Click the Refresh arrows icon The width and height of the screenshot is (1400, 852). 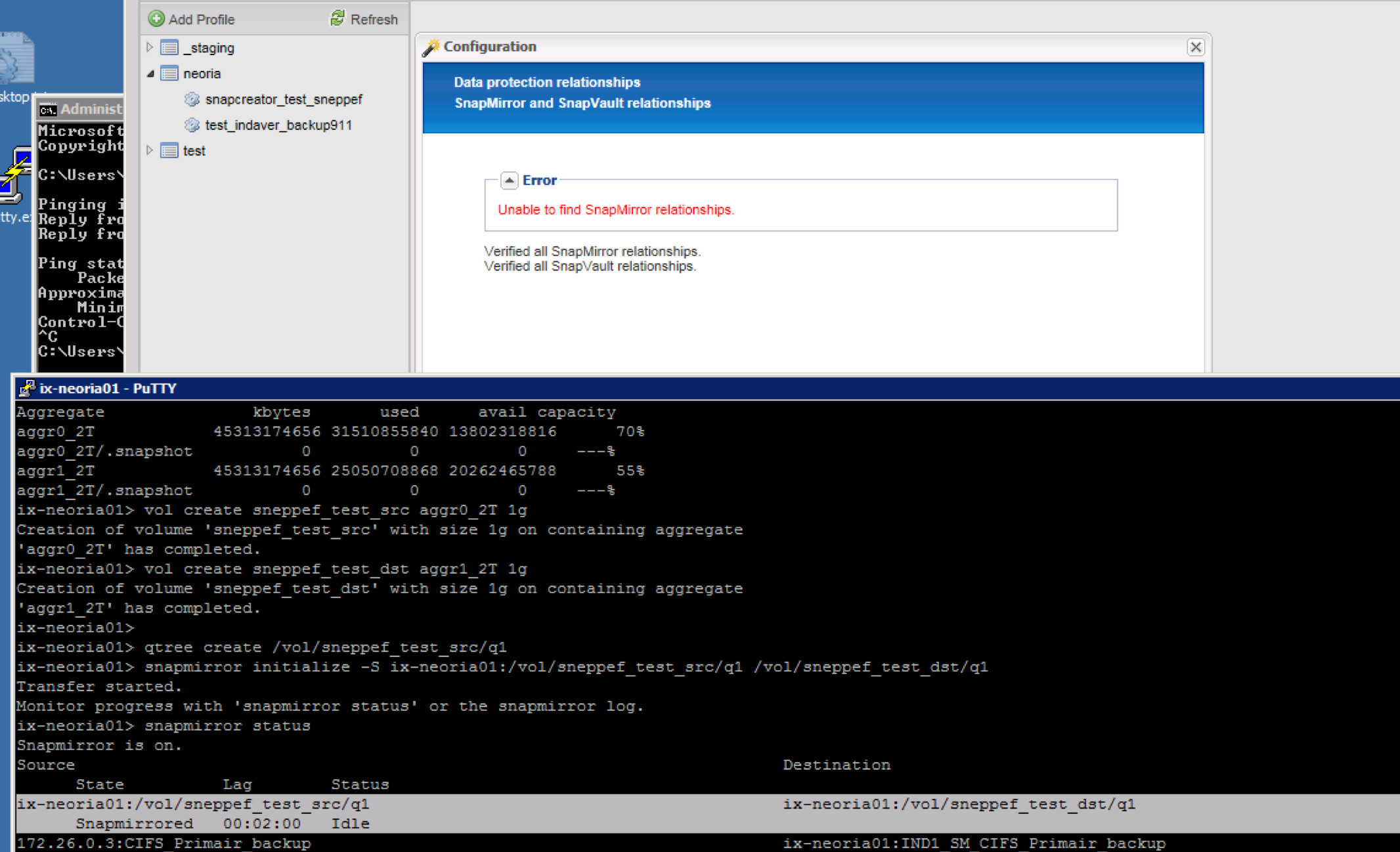[x=338, y=18]
